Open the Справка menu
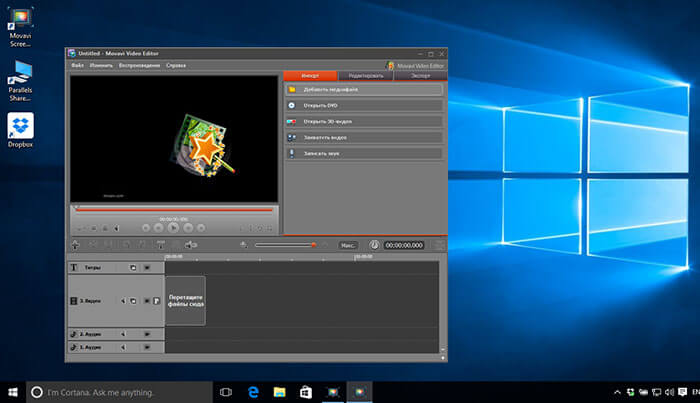This screenshot has height=403, width=700. (x=176, y=65)
